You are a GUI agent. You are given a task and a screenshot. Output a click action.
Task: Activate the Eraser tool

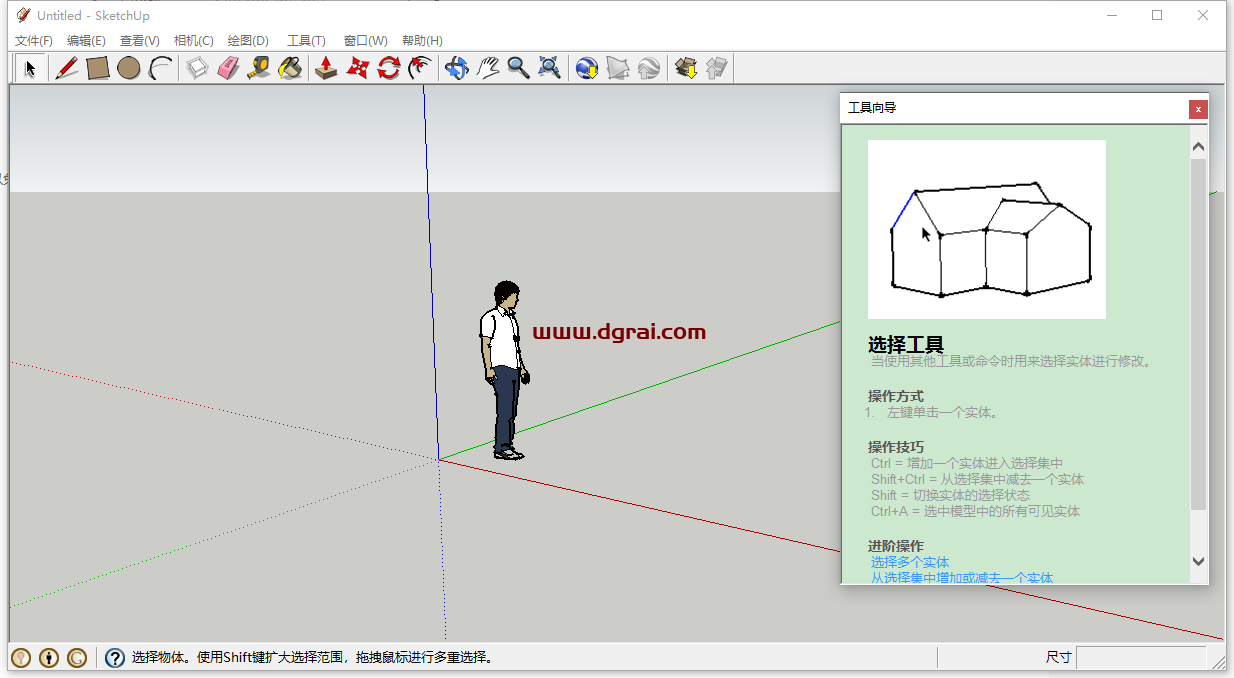(x=225, y=67)
